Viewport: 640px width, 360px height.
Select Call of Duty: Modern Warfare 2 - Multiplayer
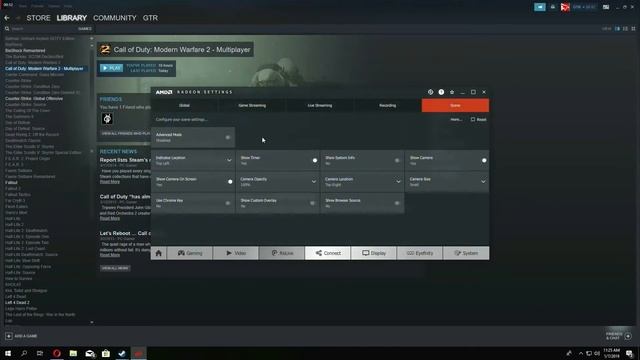pos(44,69)
